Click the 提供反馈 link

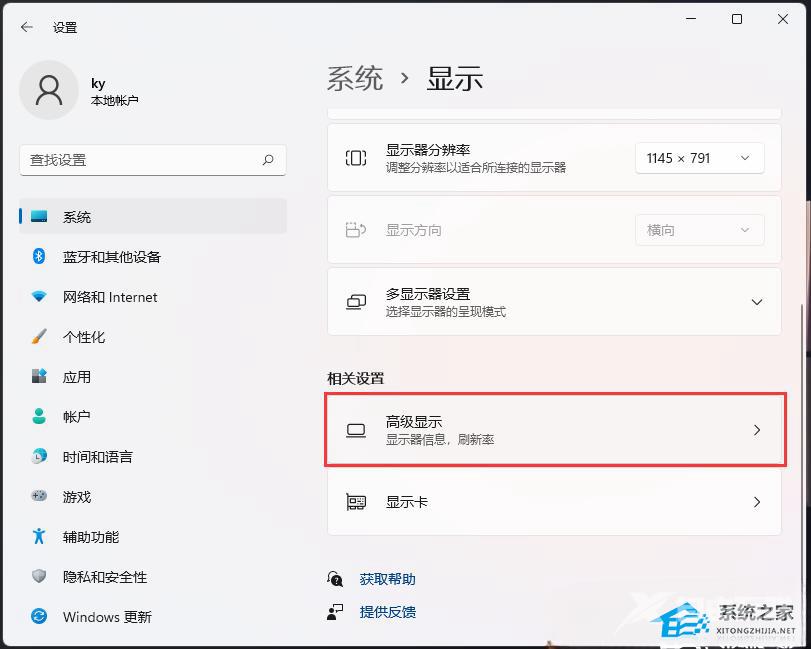pyautogui.click(x=387, y=612)
